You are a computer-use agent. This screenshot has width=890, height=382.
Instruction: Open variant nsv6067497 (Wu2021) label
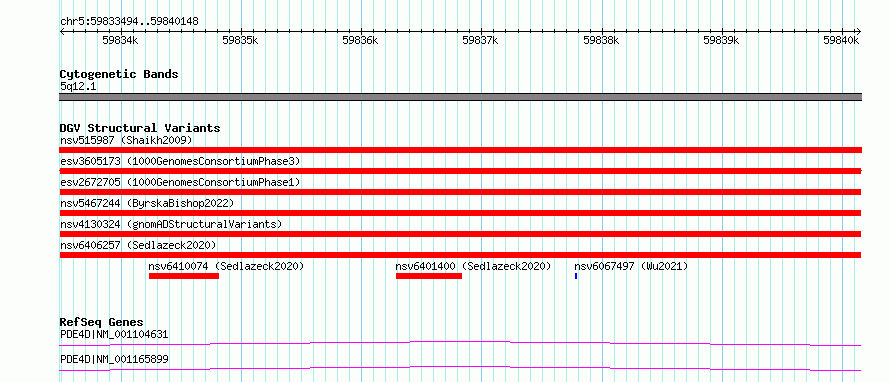[x=631, y=266]
